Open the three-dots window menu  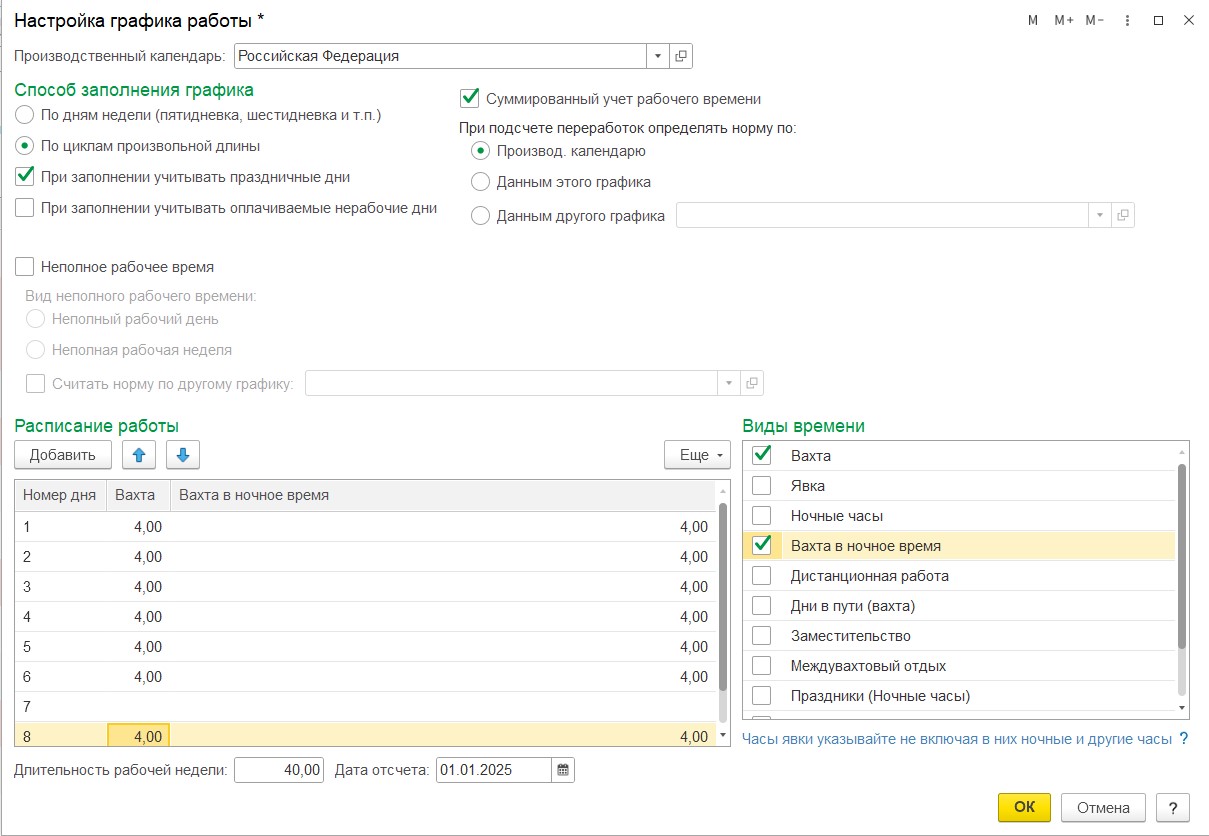tap(1128, 21)
